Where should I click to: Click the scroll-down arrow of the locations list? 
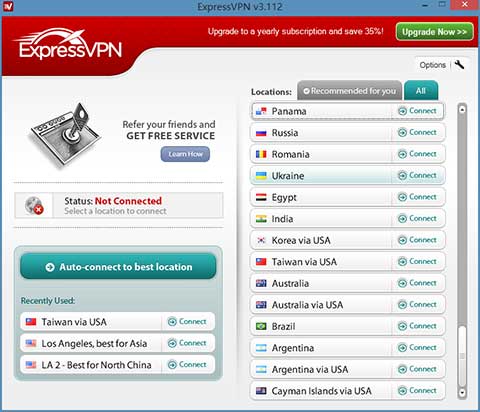pyautogui.click(x=462, y=392)
